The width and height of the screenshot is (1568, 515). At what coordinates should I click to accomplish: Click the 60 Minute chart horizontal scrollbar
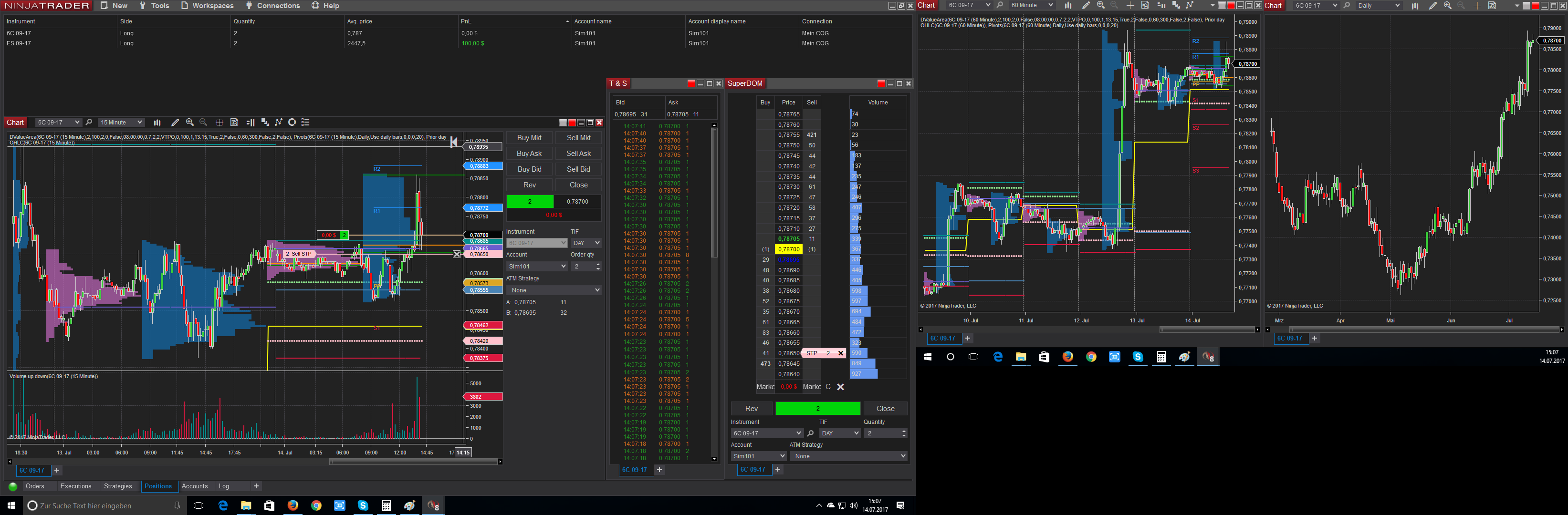tap(1207, 330)
